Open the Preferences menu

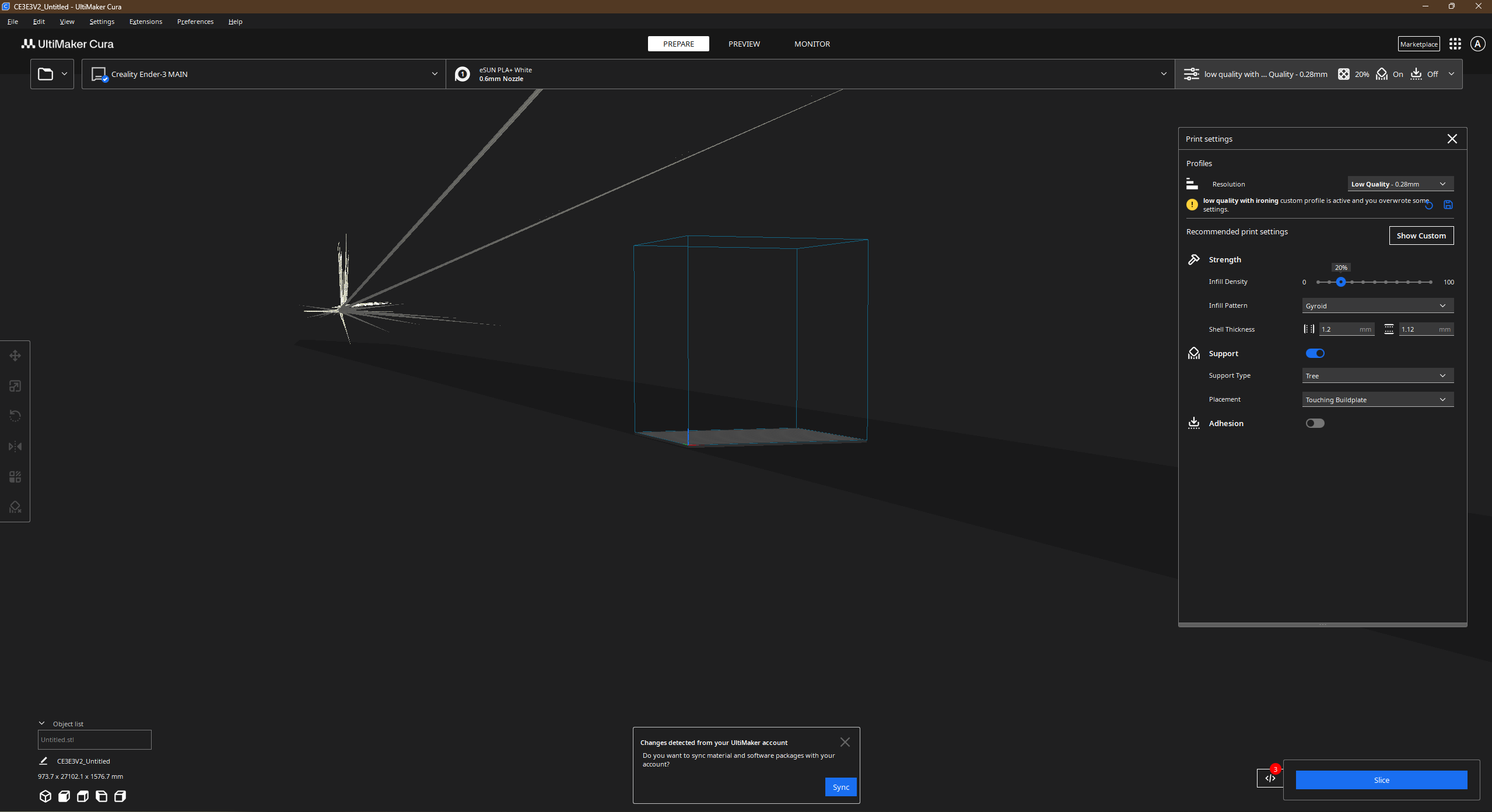195,22
